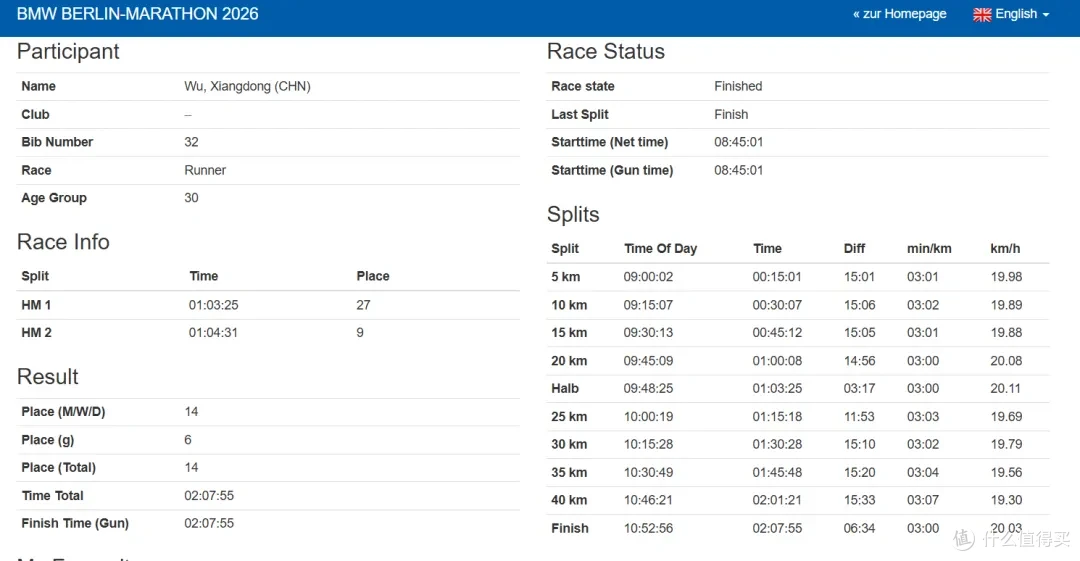The width and height of the screenshot is (1080, 561).
Task: Click the Splits section heading
Action: point(573,214)
